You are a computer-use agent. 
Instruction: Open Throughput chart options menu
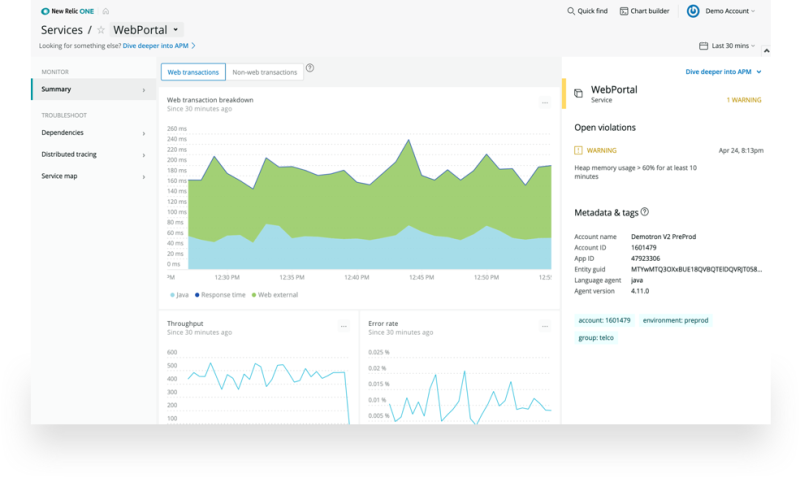343,326
